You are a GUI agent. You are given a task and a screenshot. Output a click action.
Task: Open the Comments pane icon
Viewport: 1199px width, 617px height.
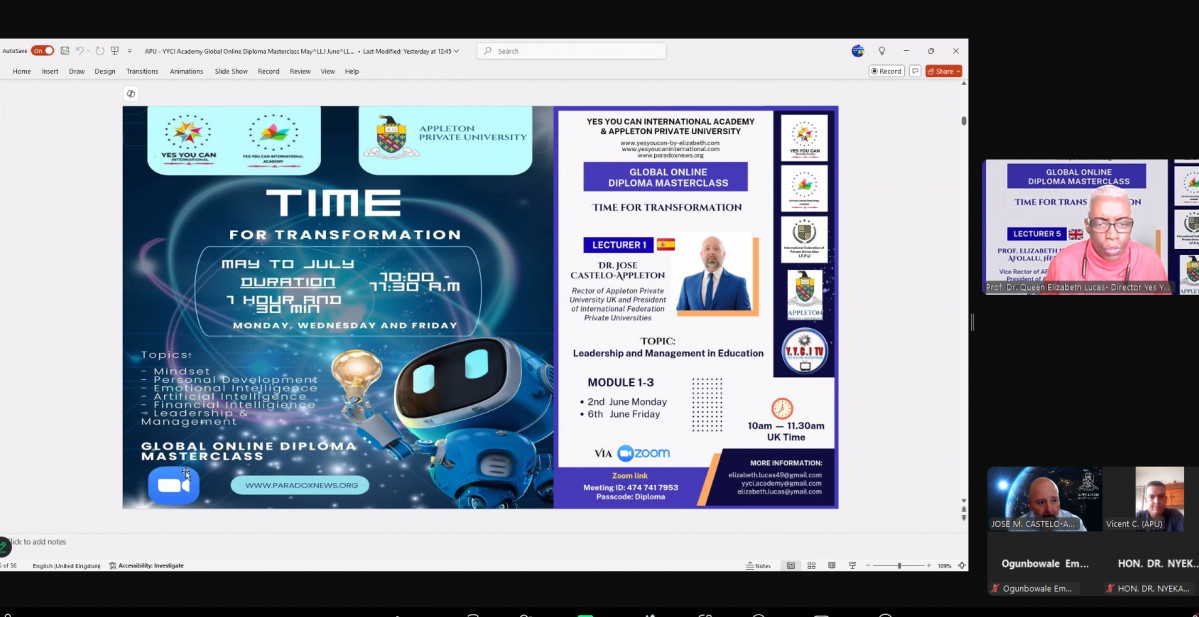tap(915, 71)
